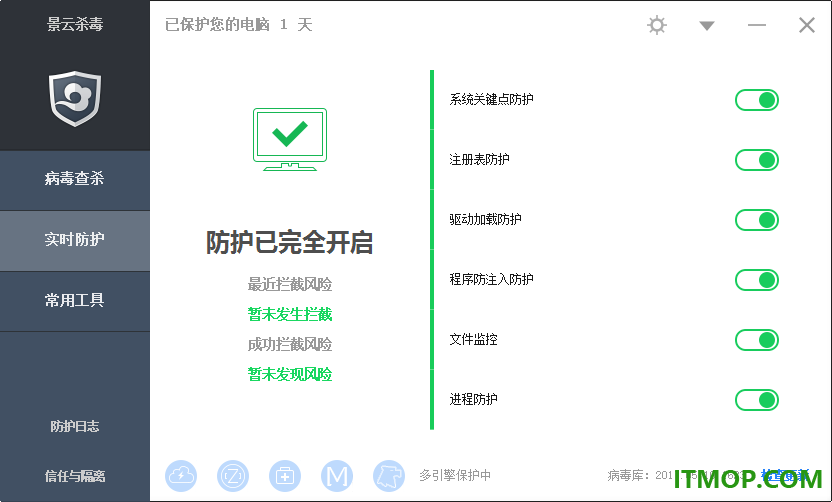Click the 景云杀毒 shield logo
This screenshot has height=502, width=832.
click(75, 99)
